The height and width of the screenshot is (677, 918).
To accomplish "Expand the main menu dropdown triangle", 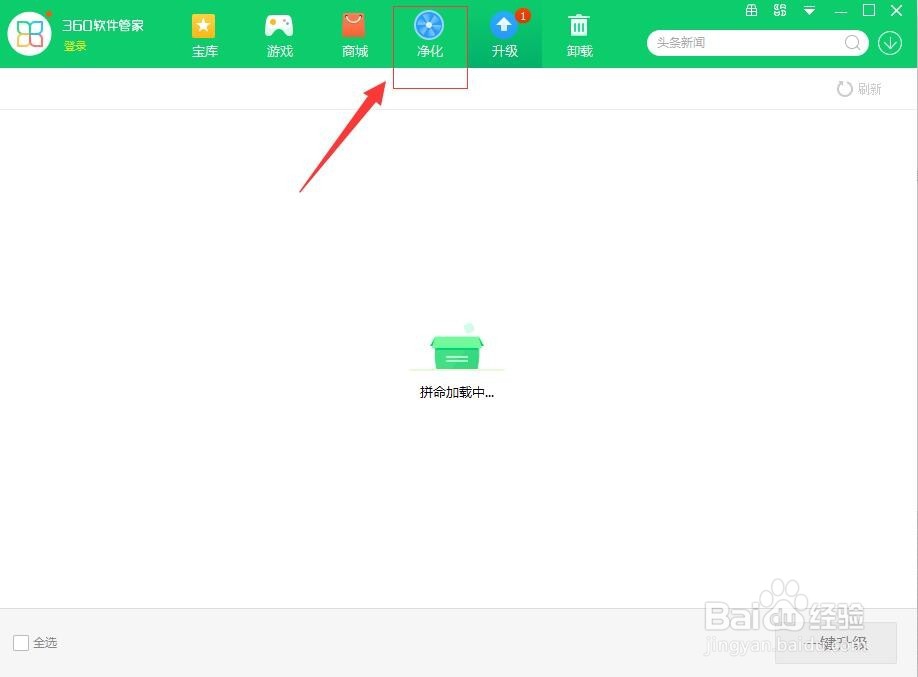I will tap(809, 11).
